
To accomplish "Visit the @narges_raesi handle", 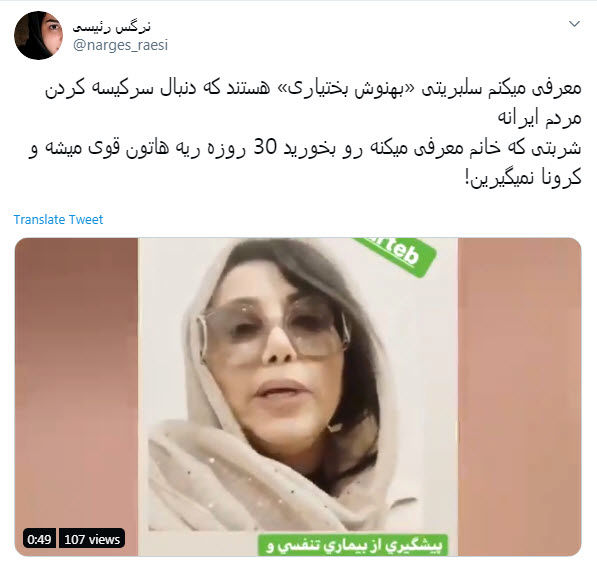I will coord(120,45).
